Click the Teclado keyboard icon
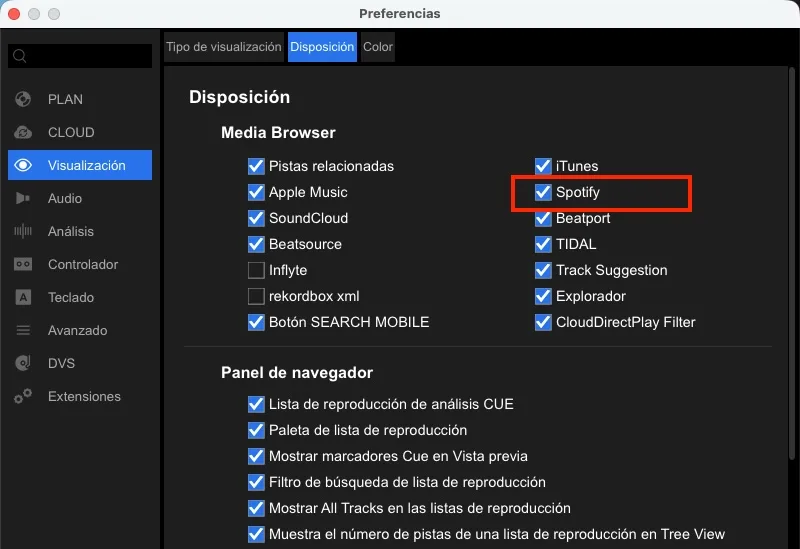Image resolution: width=800 pixels, height=549 pixels. tap(23, 297)
